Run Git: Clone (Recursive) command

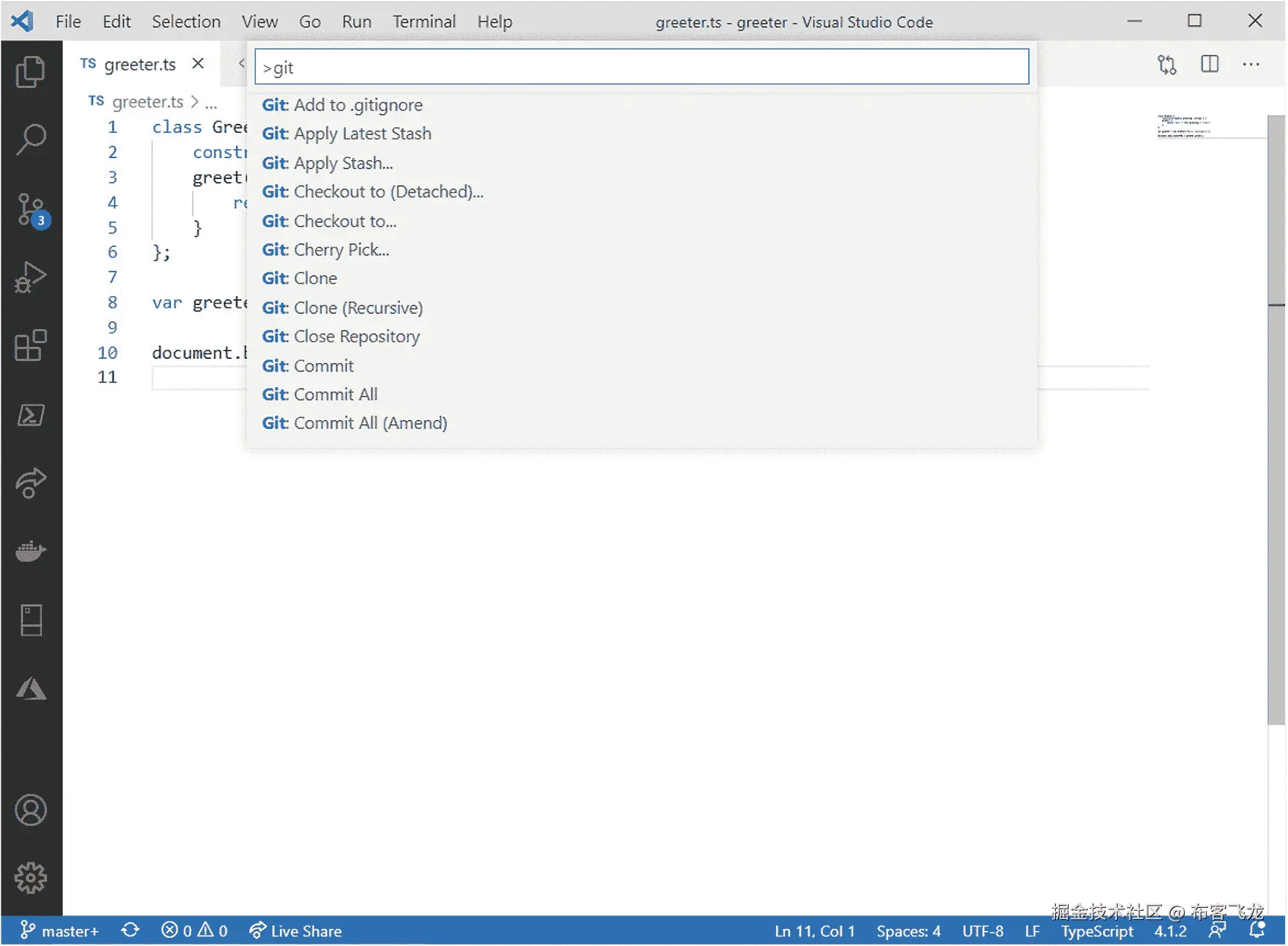point(642,307)
